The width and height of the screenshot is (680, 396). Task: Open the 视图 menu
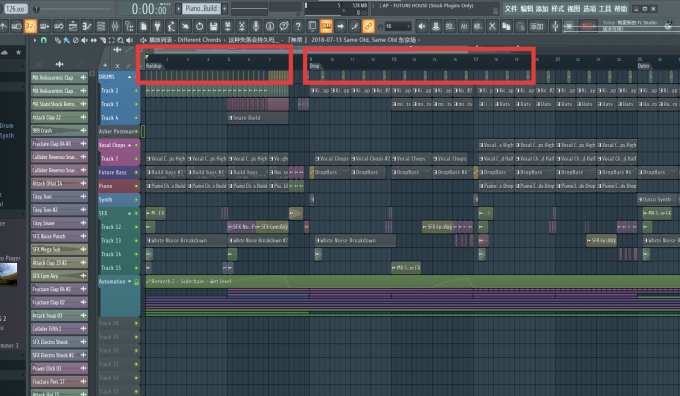pos(573,8)
